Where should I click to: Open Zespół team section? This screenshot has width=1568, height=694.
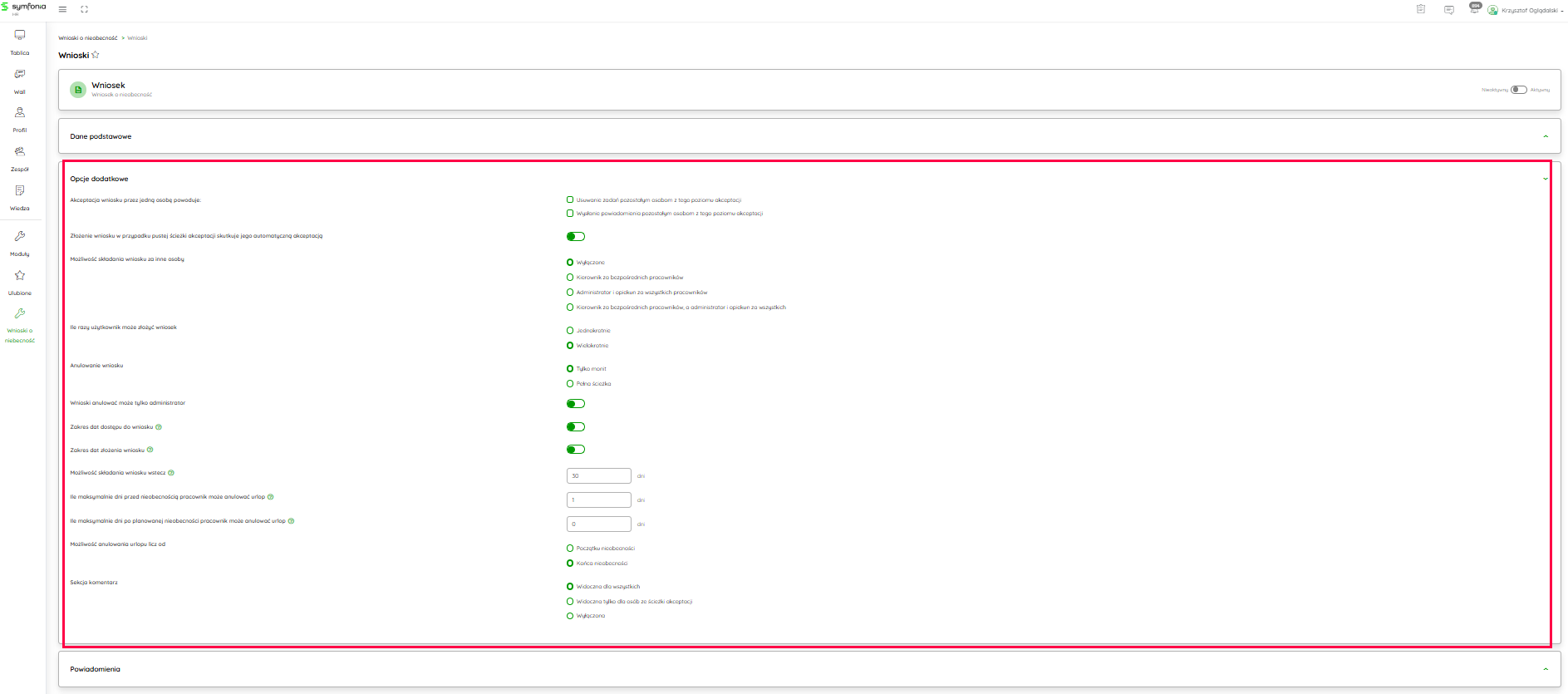20,152
